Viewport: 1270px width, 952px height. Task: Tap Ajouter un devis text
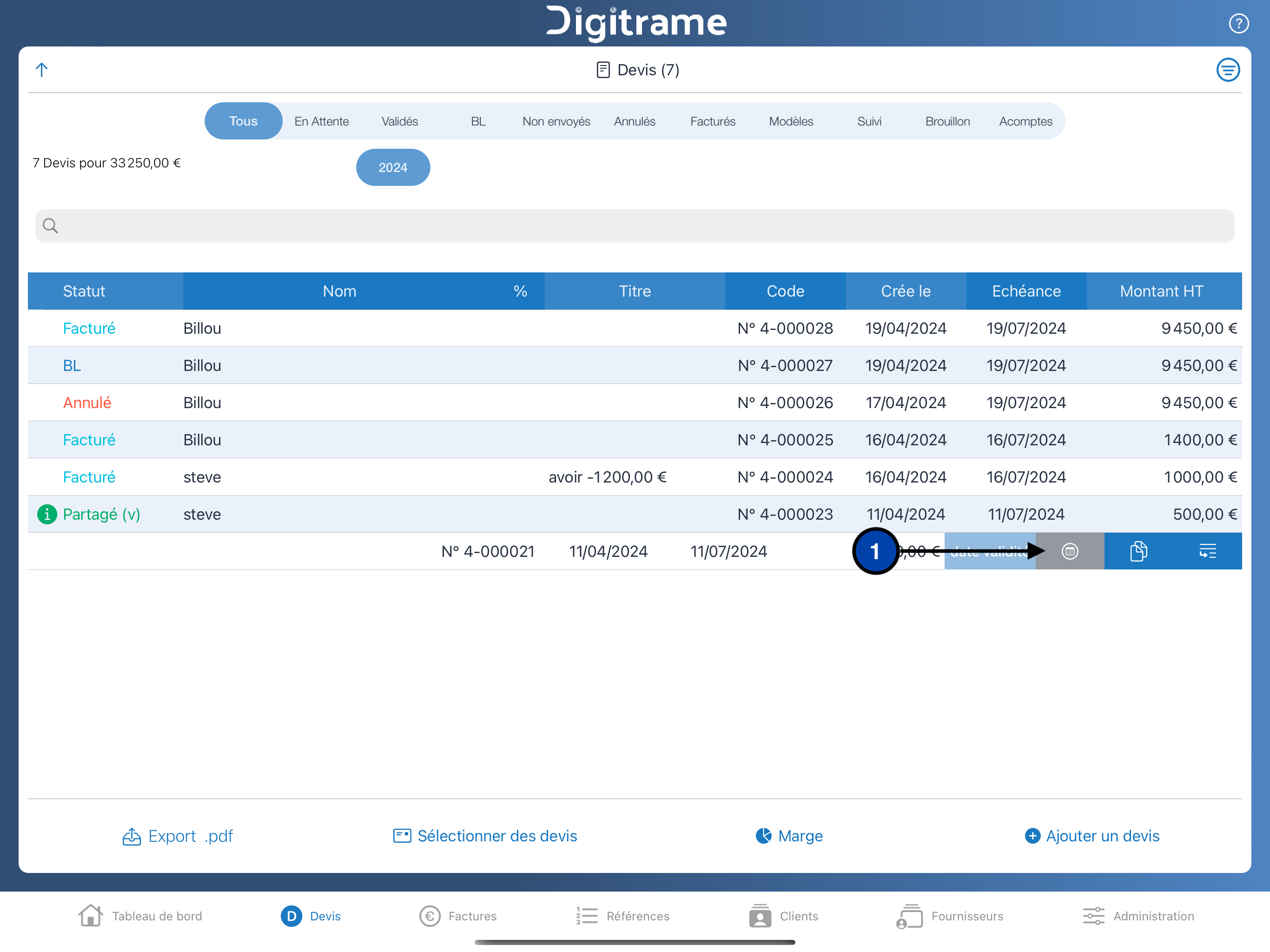pos(1102,836)
